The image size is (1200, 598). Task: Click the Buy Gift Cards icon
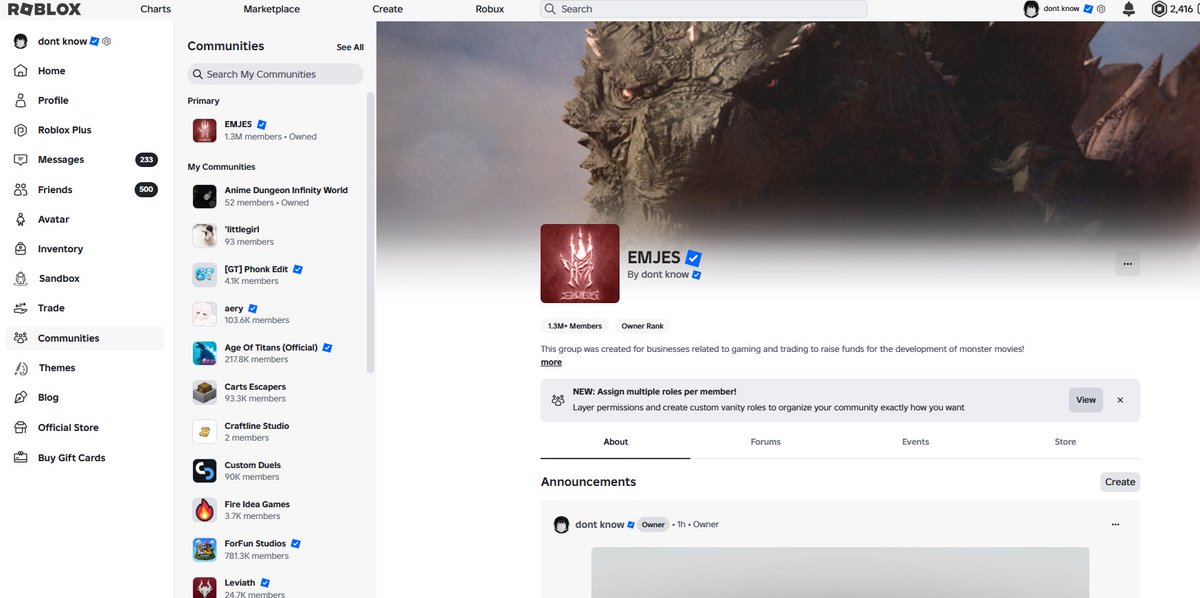(x=20, y=458)
